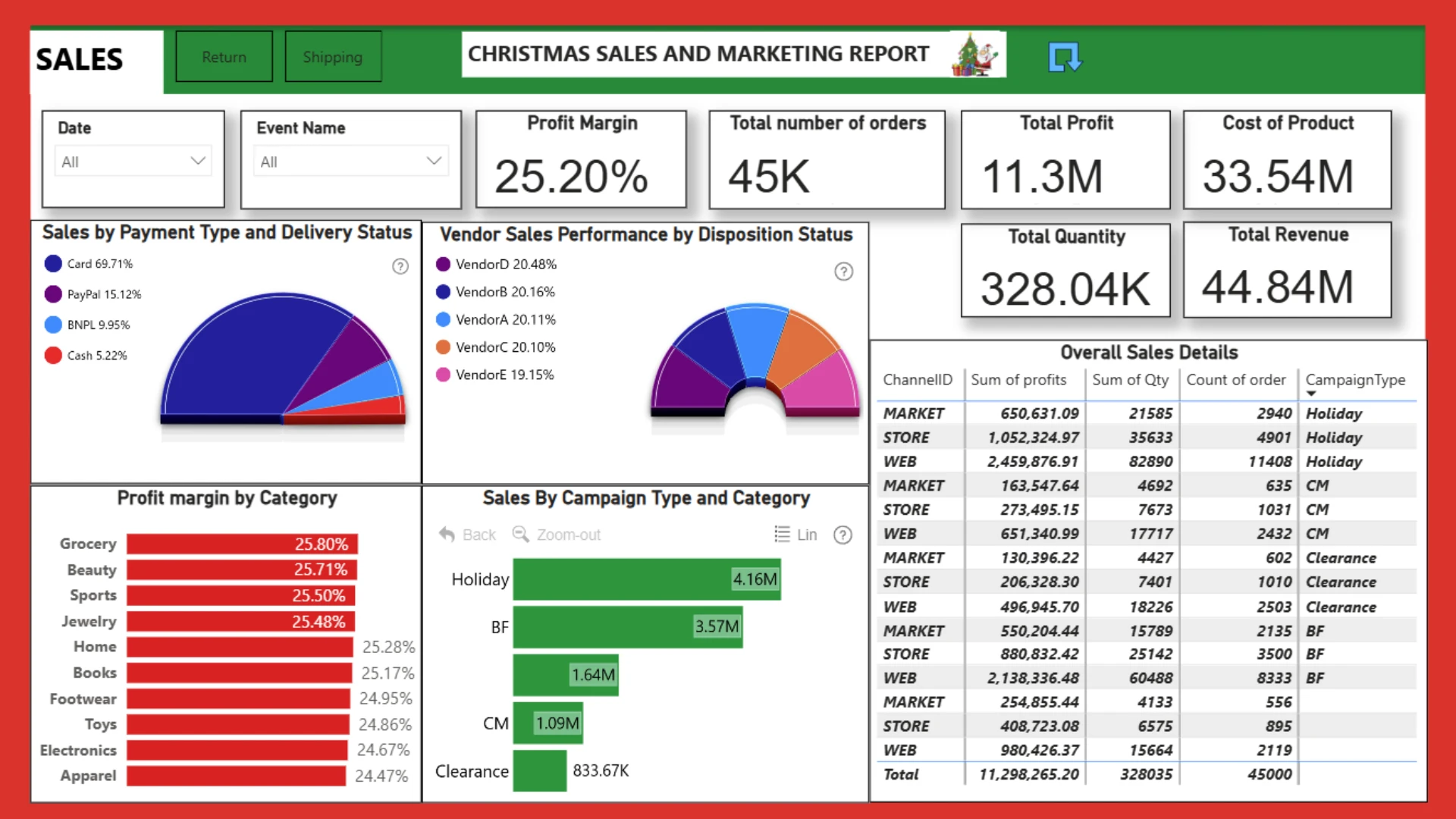Click help icon on campaign chart

click(x=843, y=535)
